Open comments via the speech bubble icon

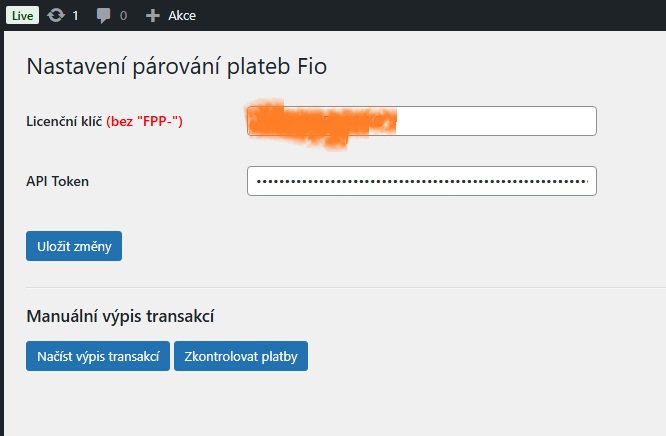tap(103, 16)
